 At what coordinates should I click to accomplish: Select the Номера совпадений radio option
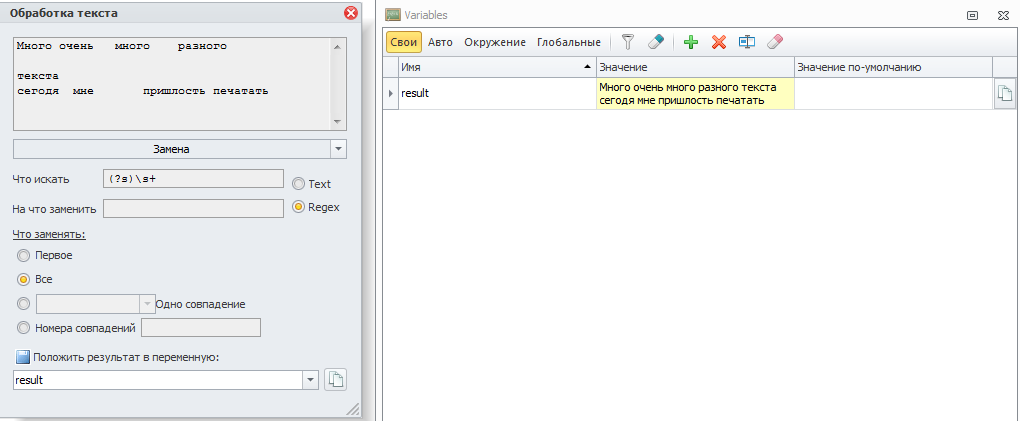[x=24, y=328]
